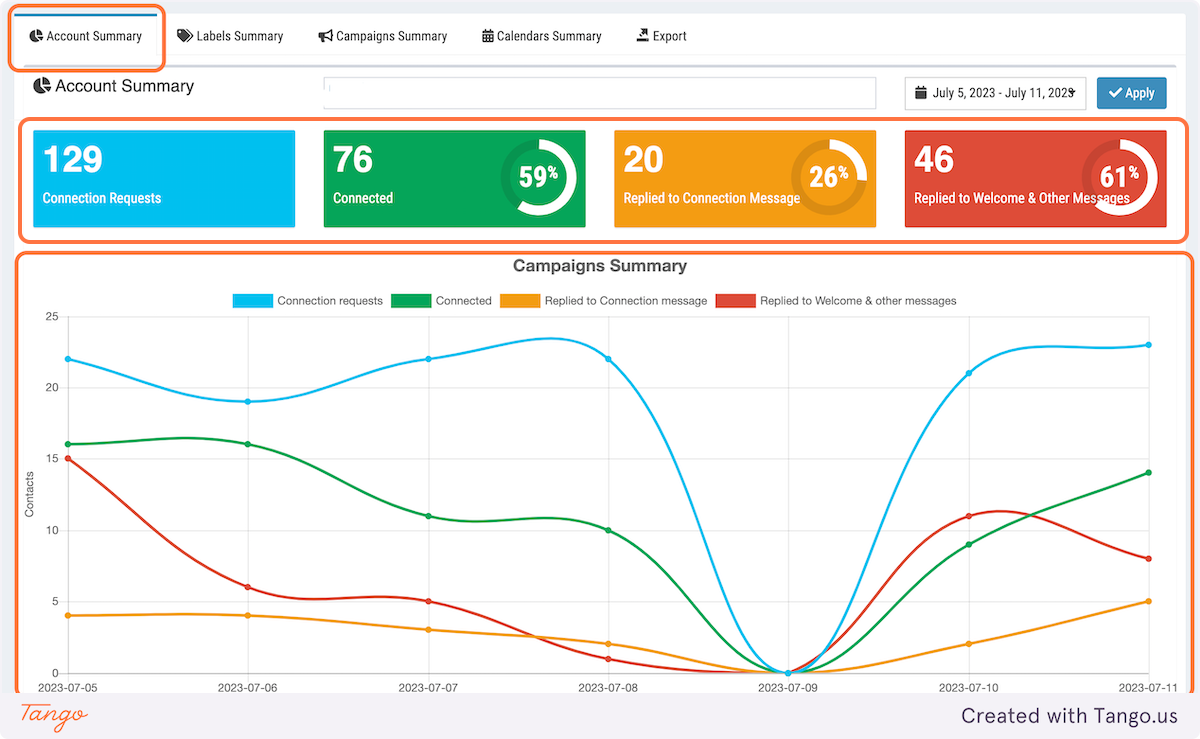Click the pie chart icon beside Account Summary heading
The image size is (1200, 739).
pyautogui.click(x=42, y=86)
